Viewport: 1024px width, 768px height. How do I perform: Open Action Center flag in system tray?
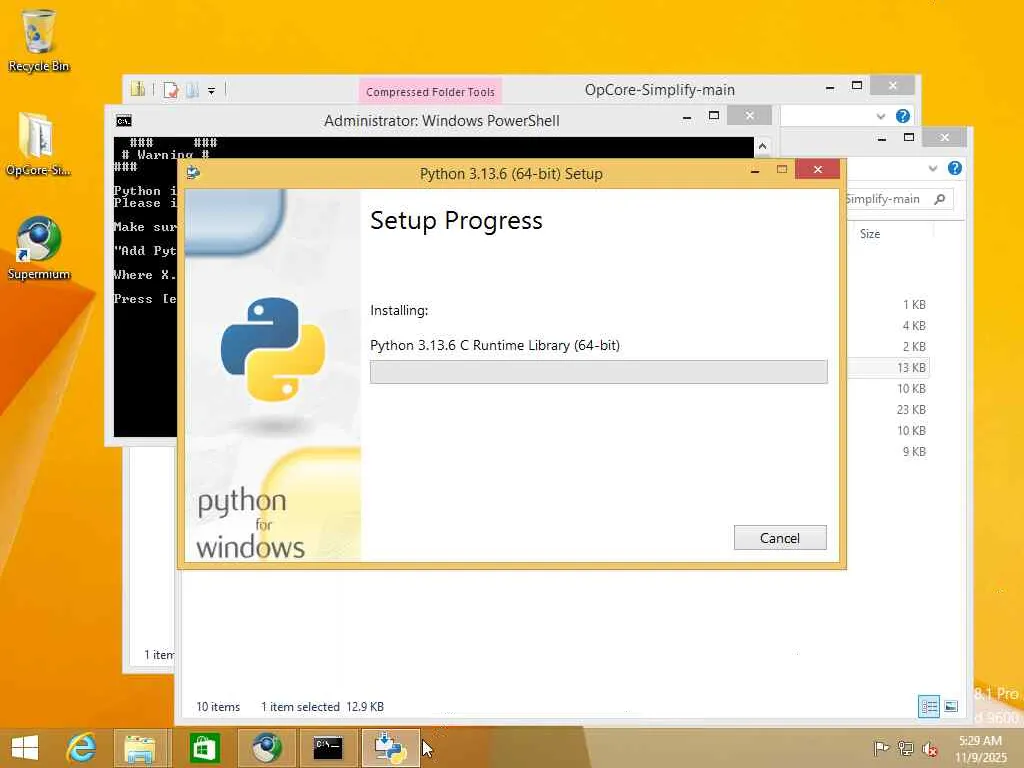pyautogui.click(x=881, y=748)
